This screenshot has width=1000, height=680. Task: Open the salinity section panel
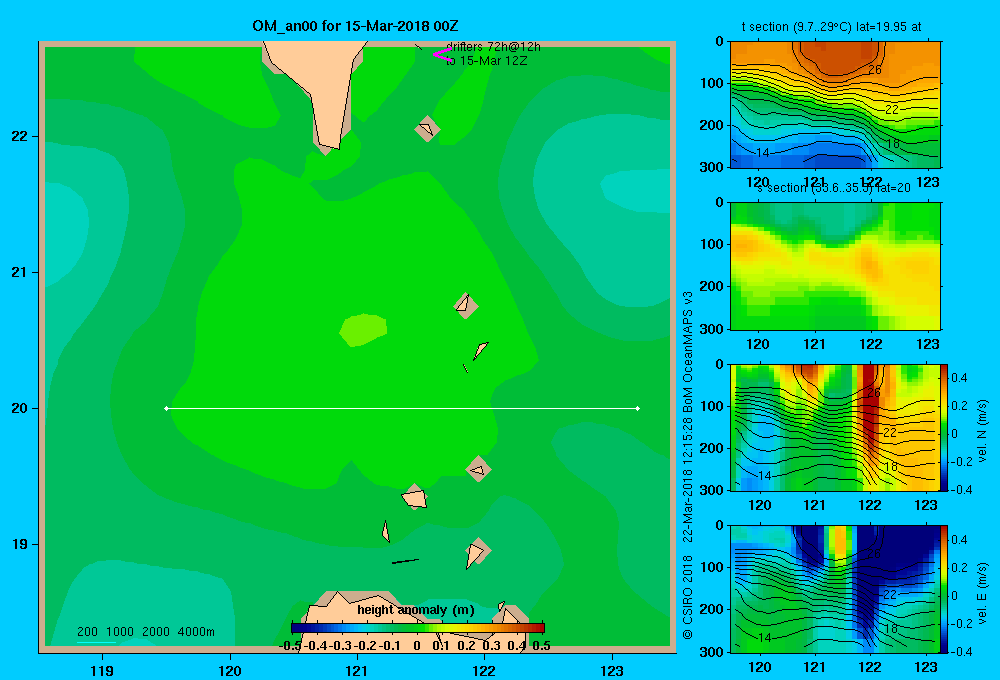point(835,265)
